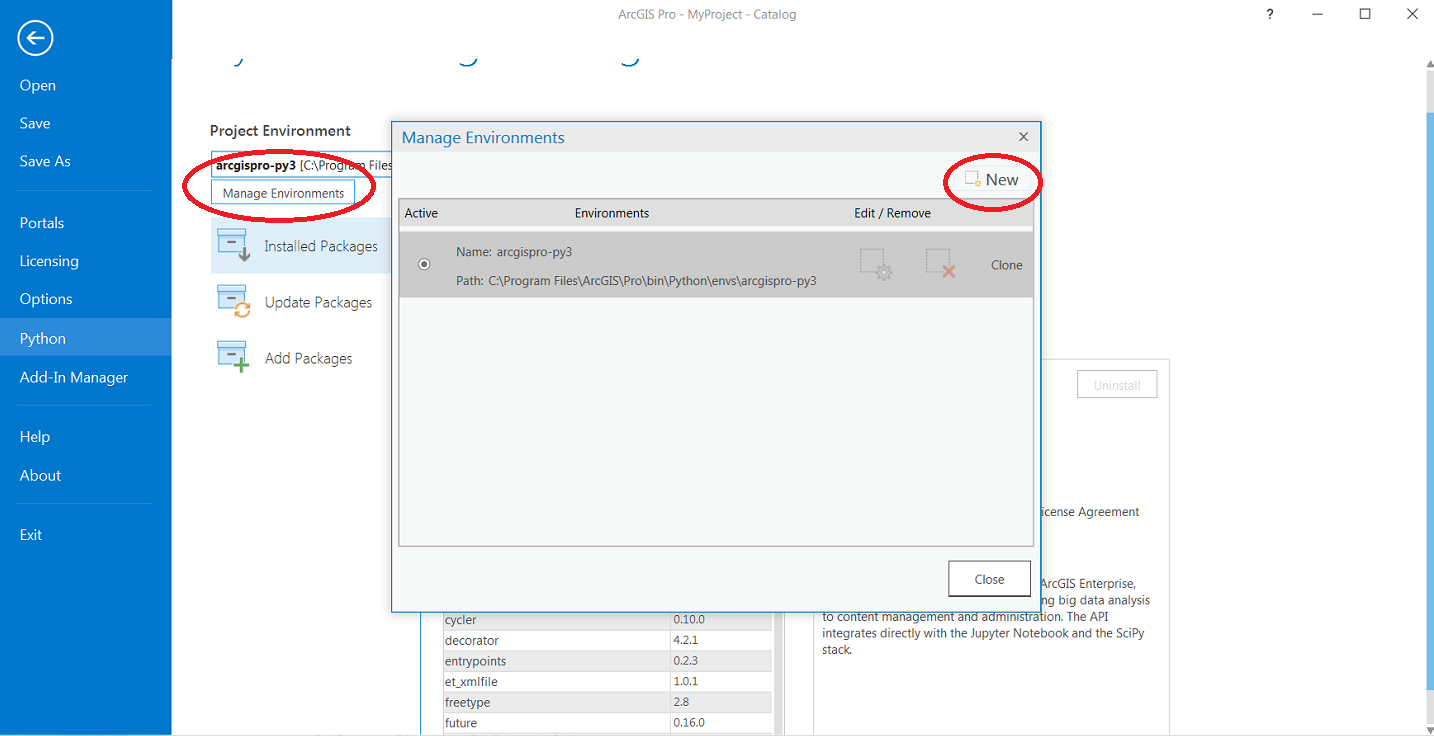Viewport: 1434px width, 736px height.
Task: Click the Environments column header
Action: [611, 213]
